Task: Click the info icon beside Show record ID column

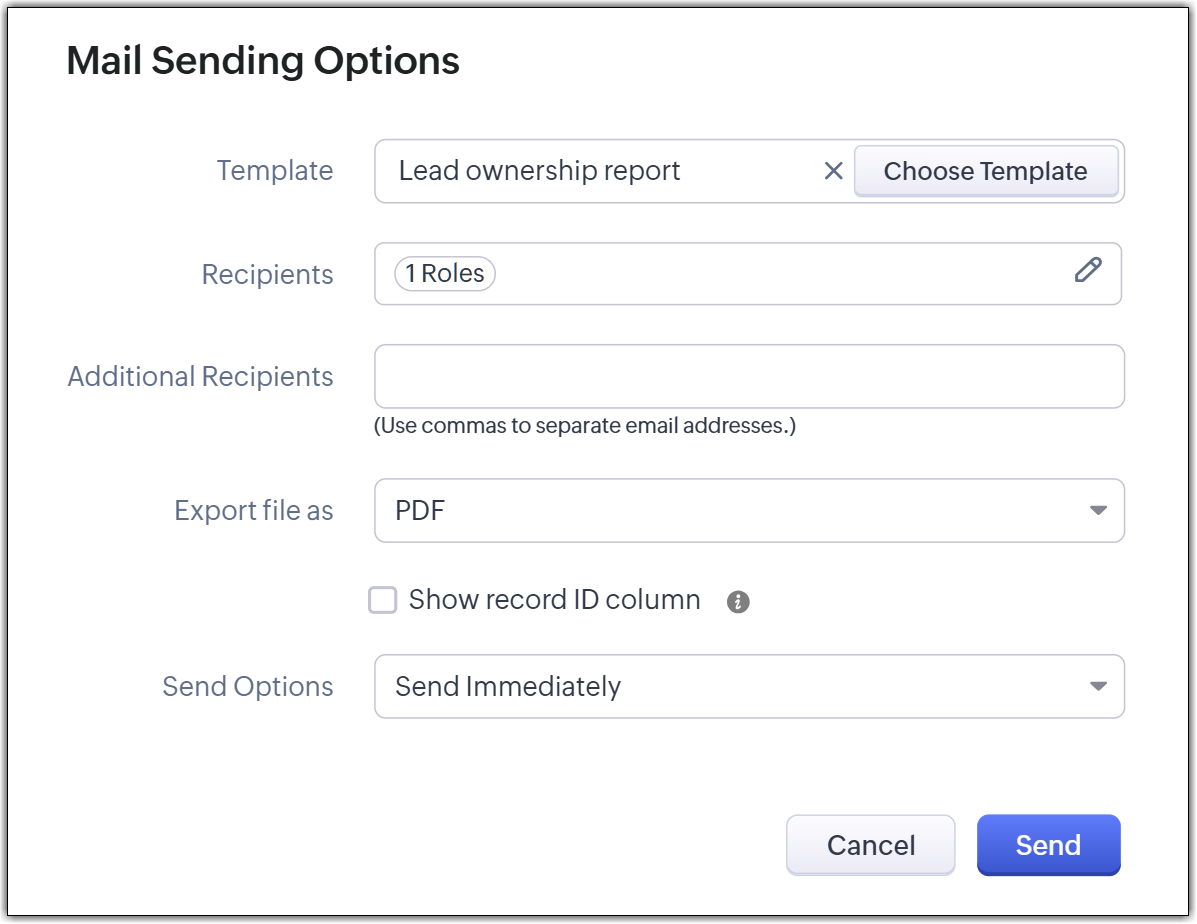Action: (738, 602)
